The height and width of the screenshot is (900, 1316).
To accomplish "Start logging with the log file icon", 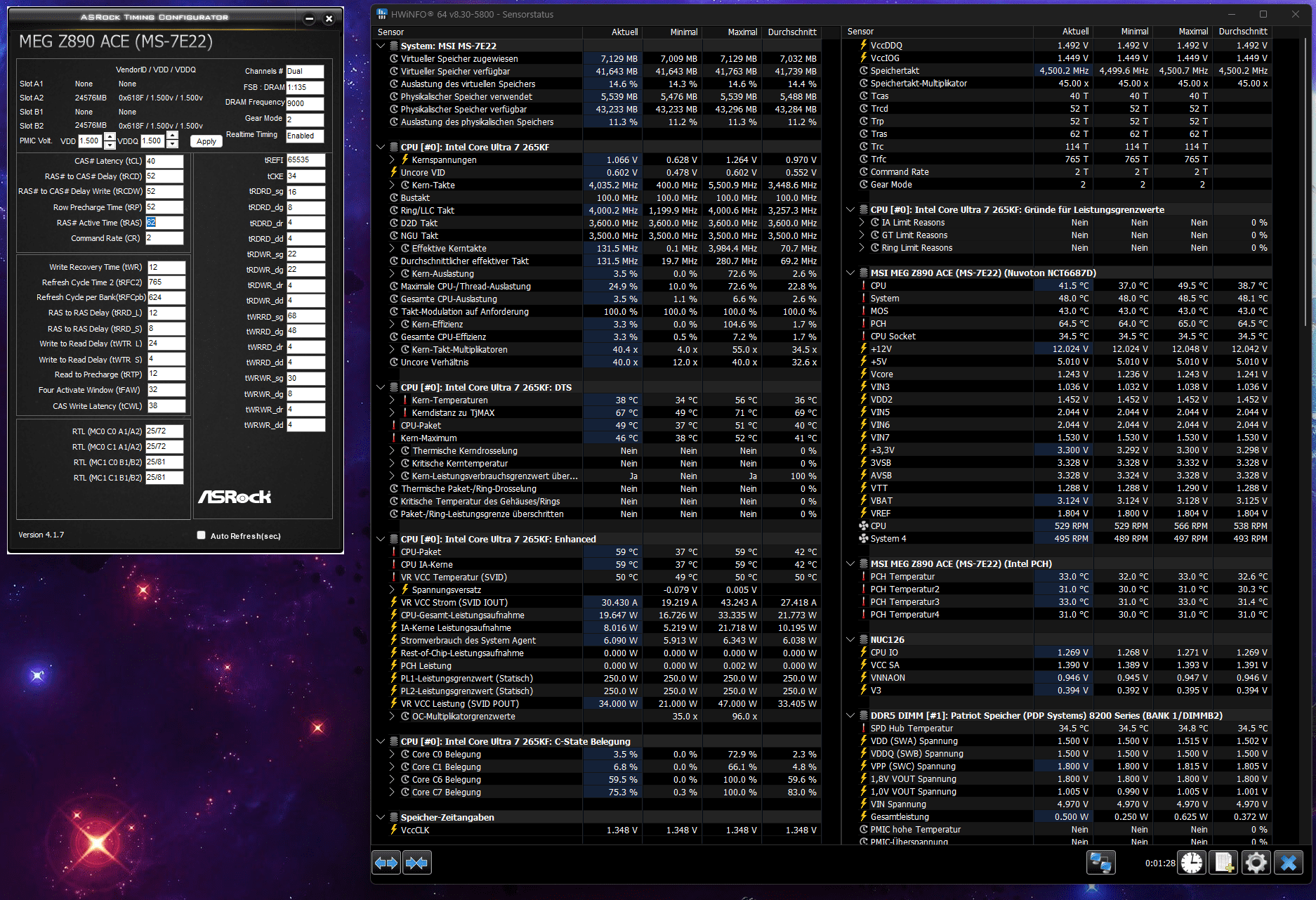I will [x=1224, y=862].
